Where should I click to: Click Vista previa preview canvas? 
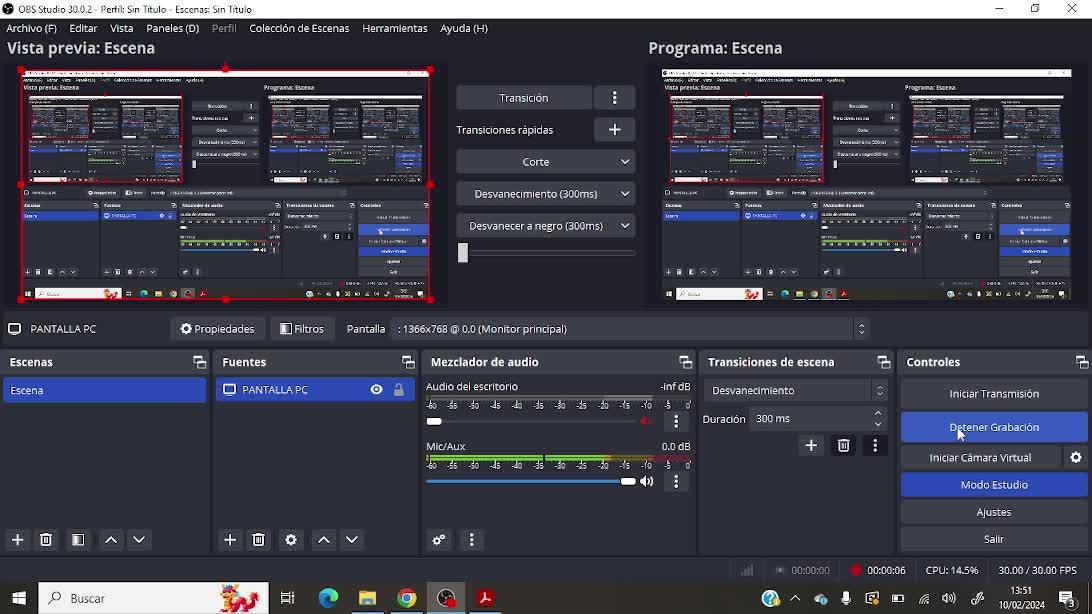pos(225,184)
